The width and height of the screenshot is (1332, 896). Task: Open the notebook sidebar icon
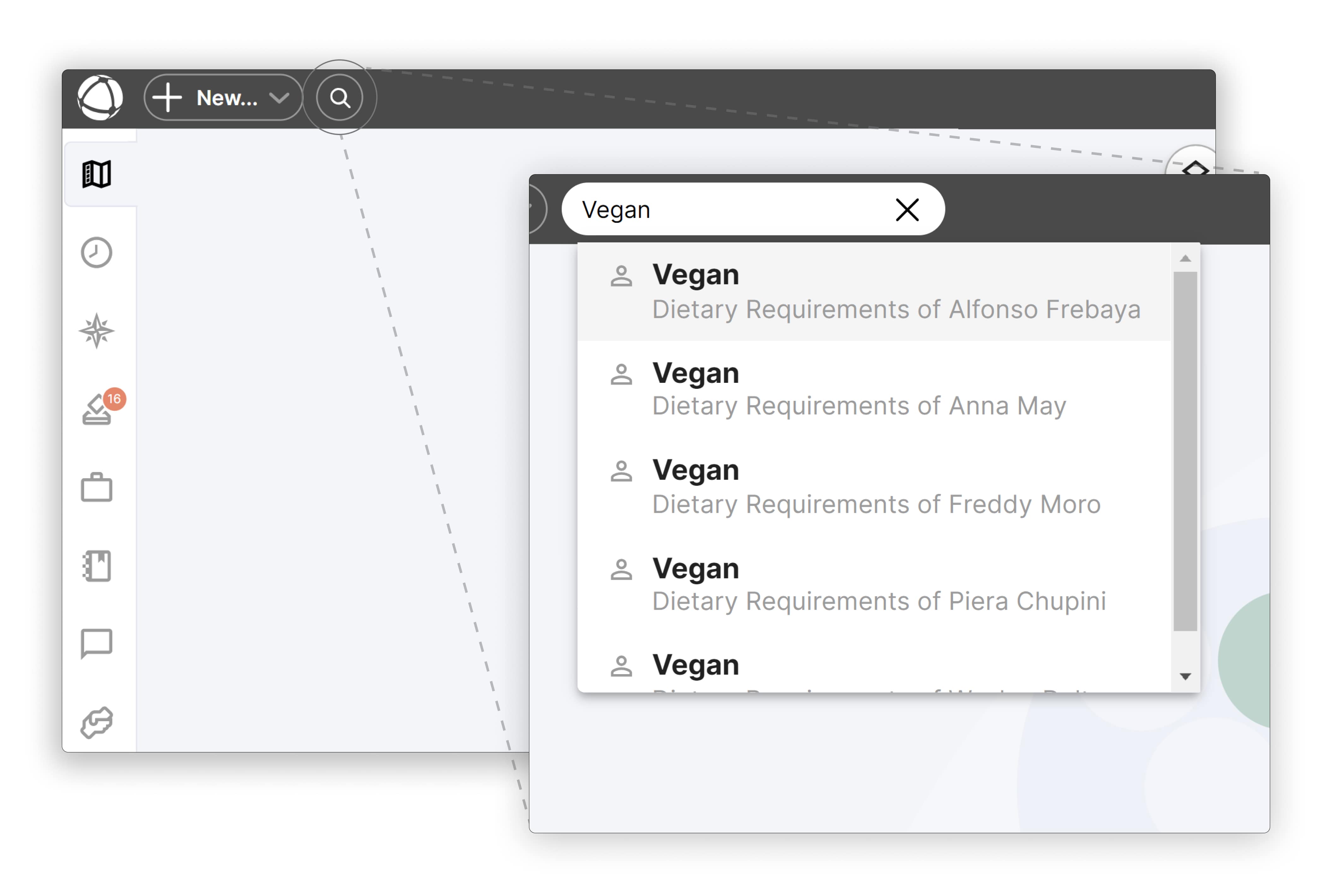[x=97, y=566]
